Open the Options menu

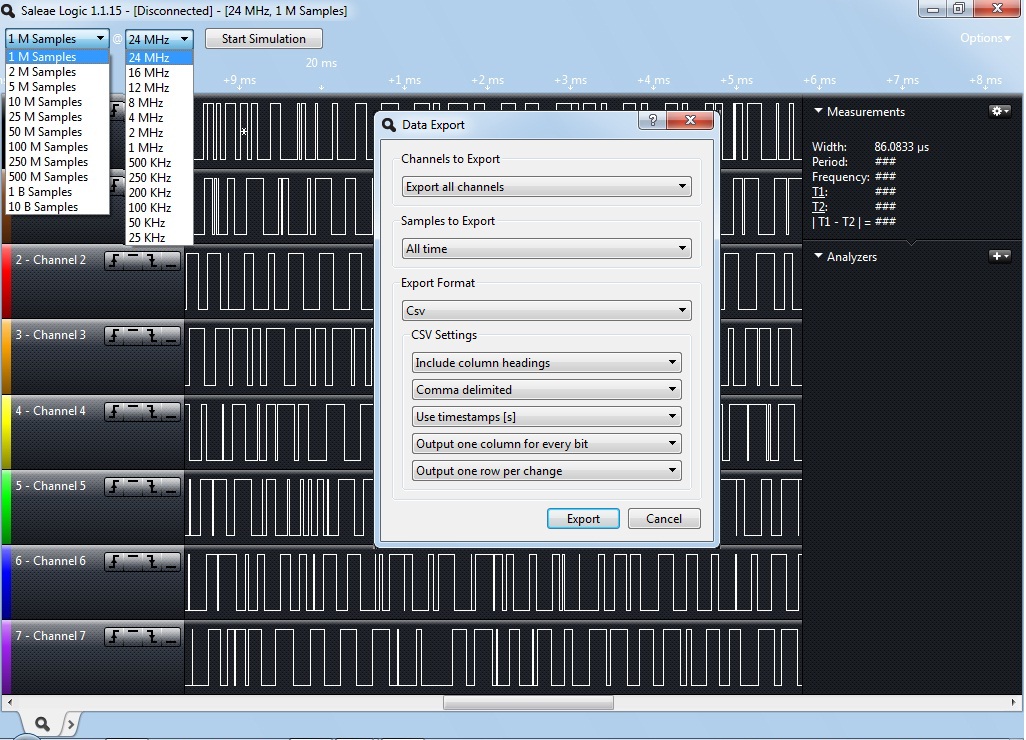click(985, 38)
